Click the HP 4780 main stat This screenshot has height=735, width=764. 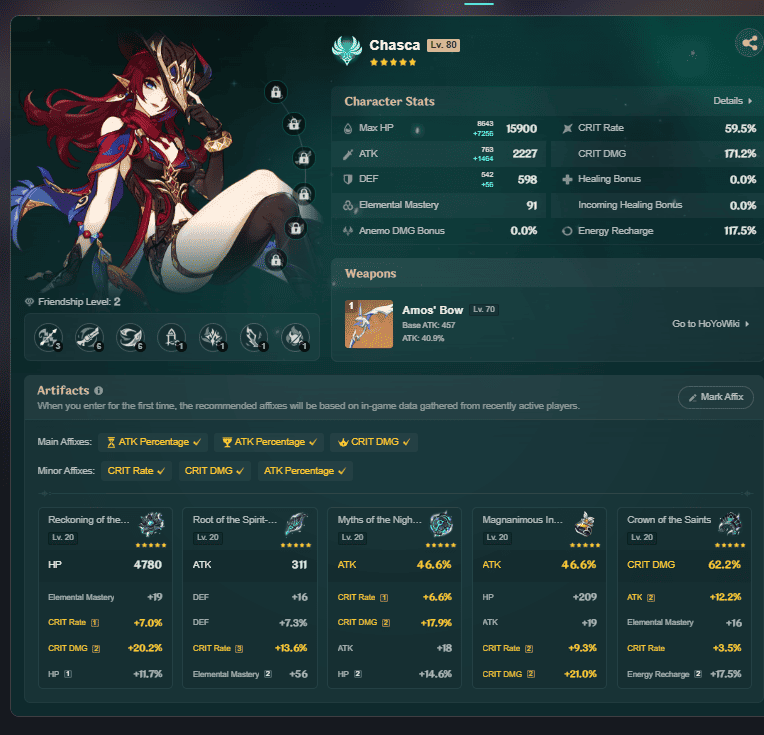pos(105,565)
